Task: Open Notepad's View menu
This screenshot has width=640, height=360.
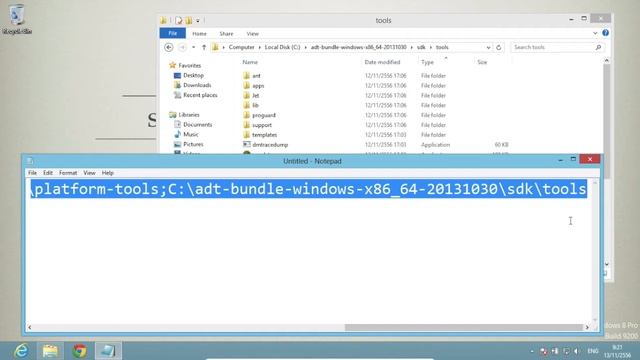Action: click(89, 173)
